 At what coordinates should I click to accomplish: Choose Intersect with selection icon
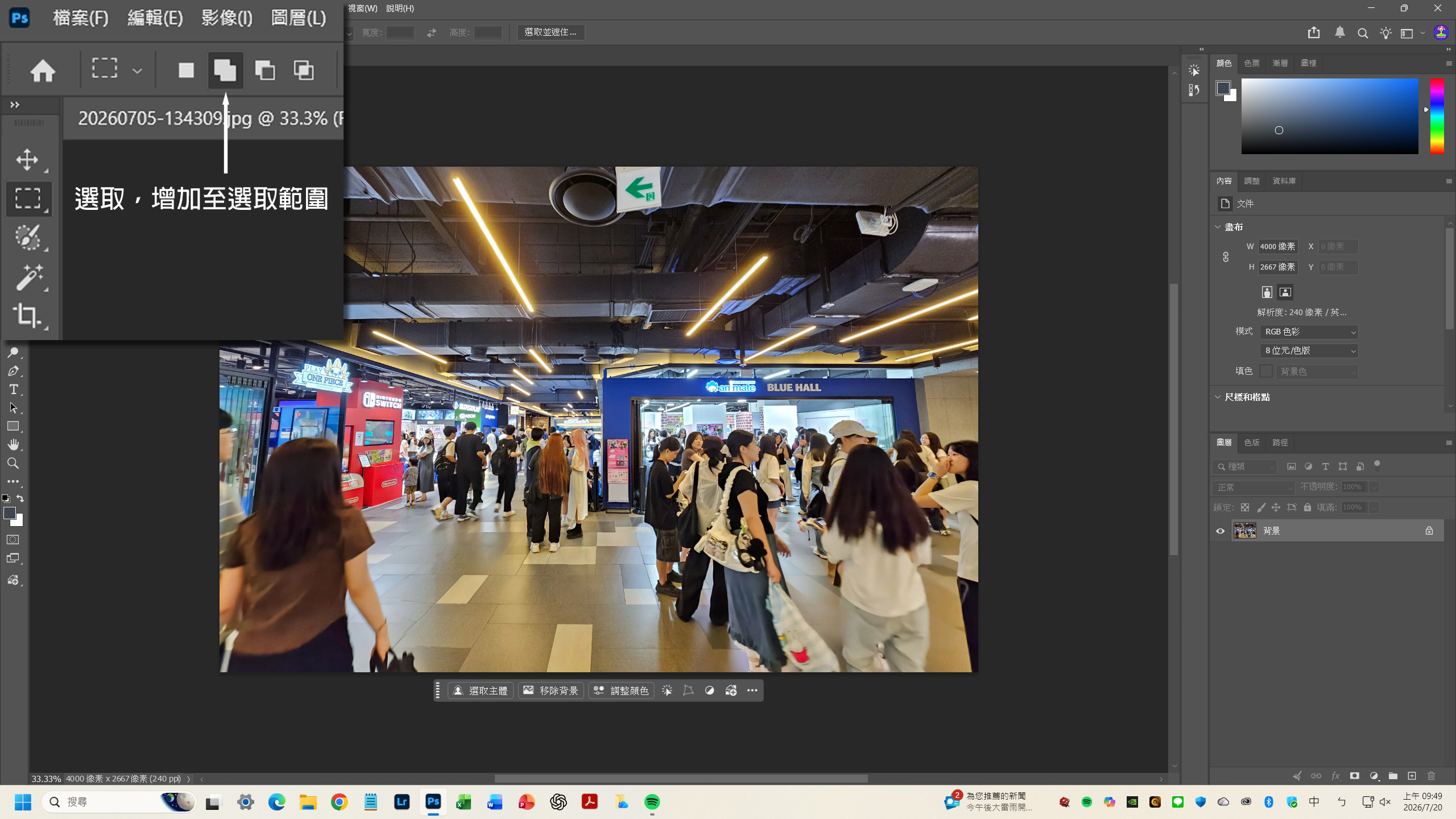(x=304, y=70)
